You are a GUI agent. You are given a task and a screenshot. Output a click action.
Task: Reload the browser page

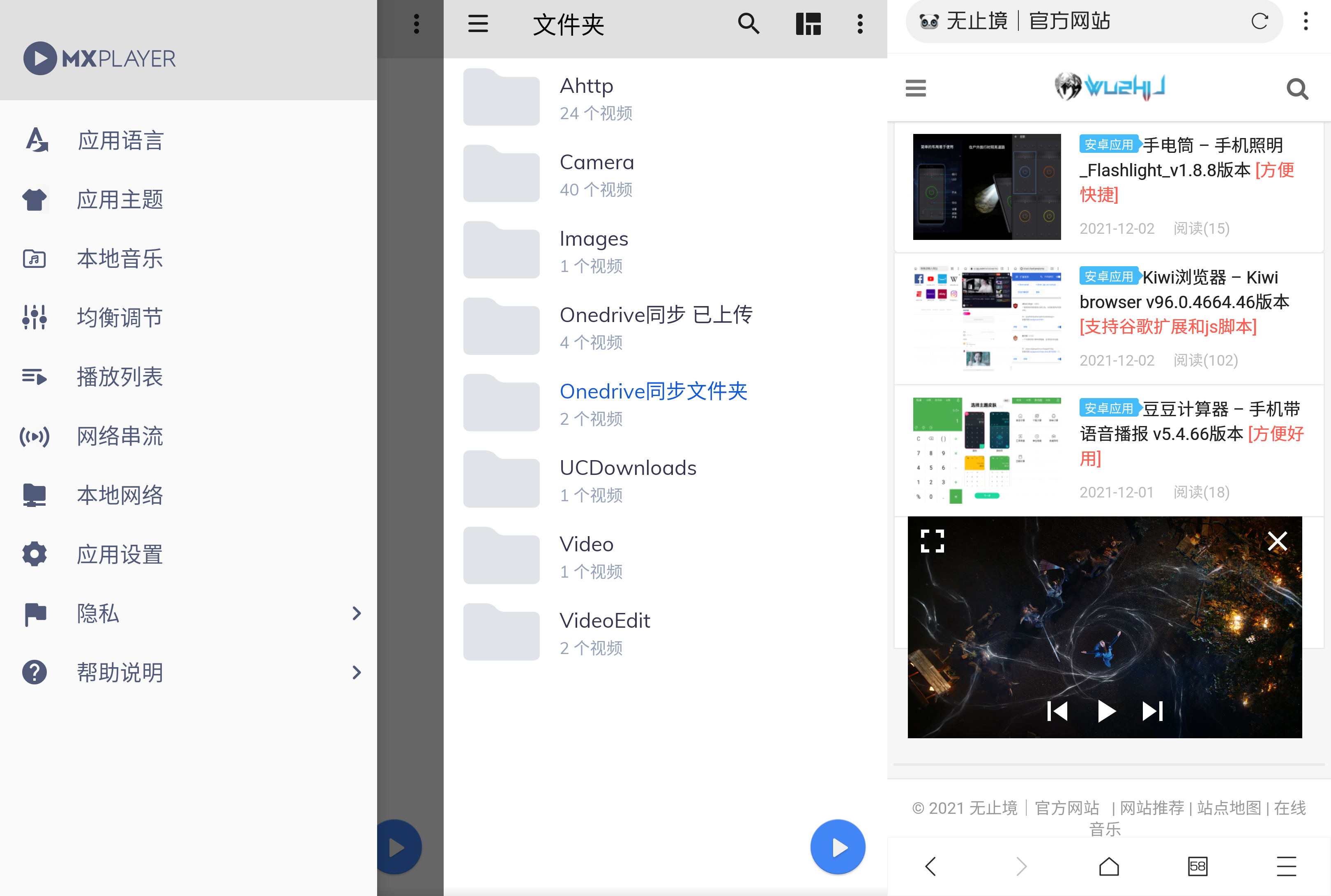pyautogui.click(x=1260, y=22)
